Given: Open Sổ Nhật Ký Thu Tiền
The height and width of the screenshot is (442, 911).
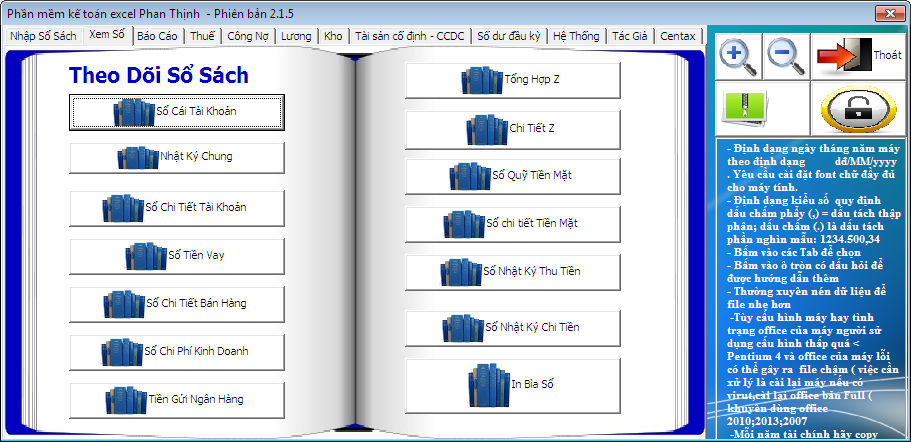Looking at the screenshot, I should click(x=512, y=272).
